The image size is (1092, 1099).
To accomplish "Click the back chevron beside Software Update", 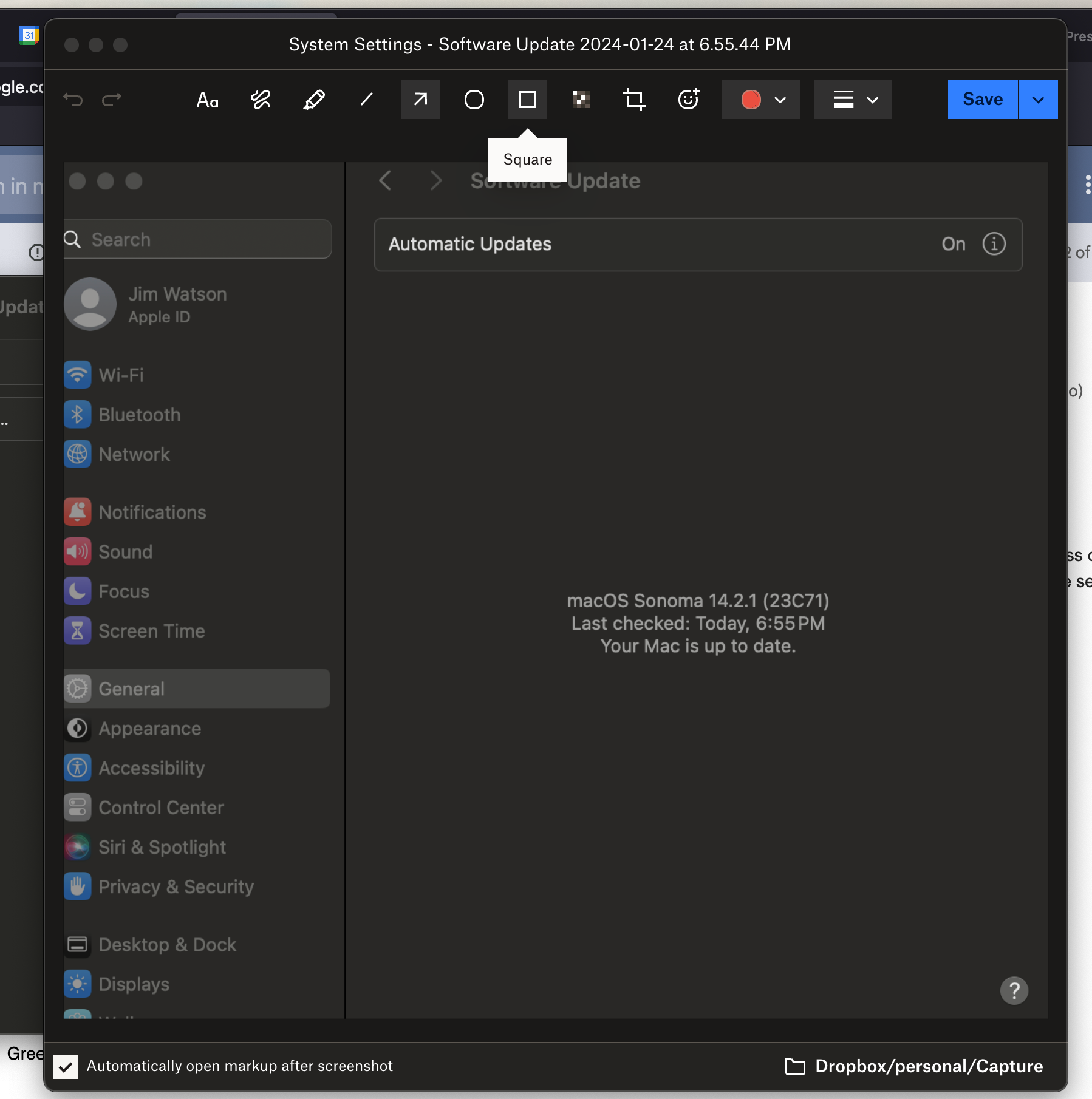I will [385, 180].
